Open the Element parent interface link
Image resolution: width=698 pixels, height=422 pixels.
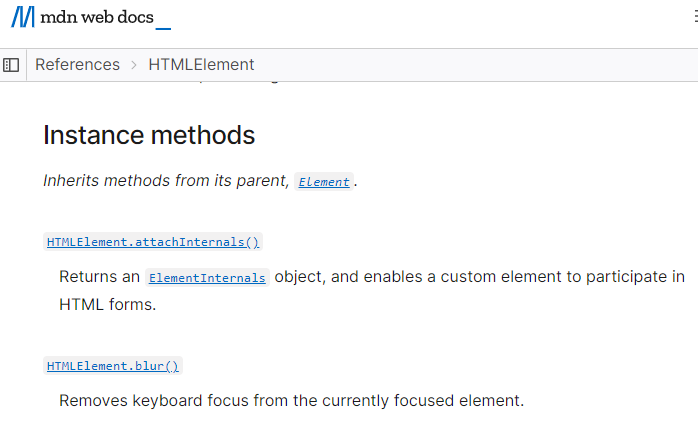pos(325,182)
